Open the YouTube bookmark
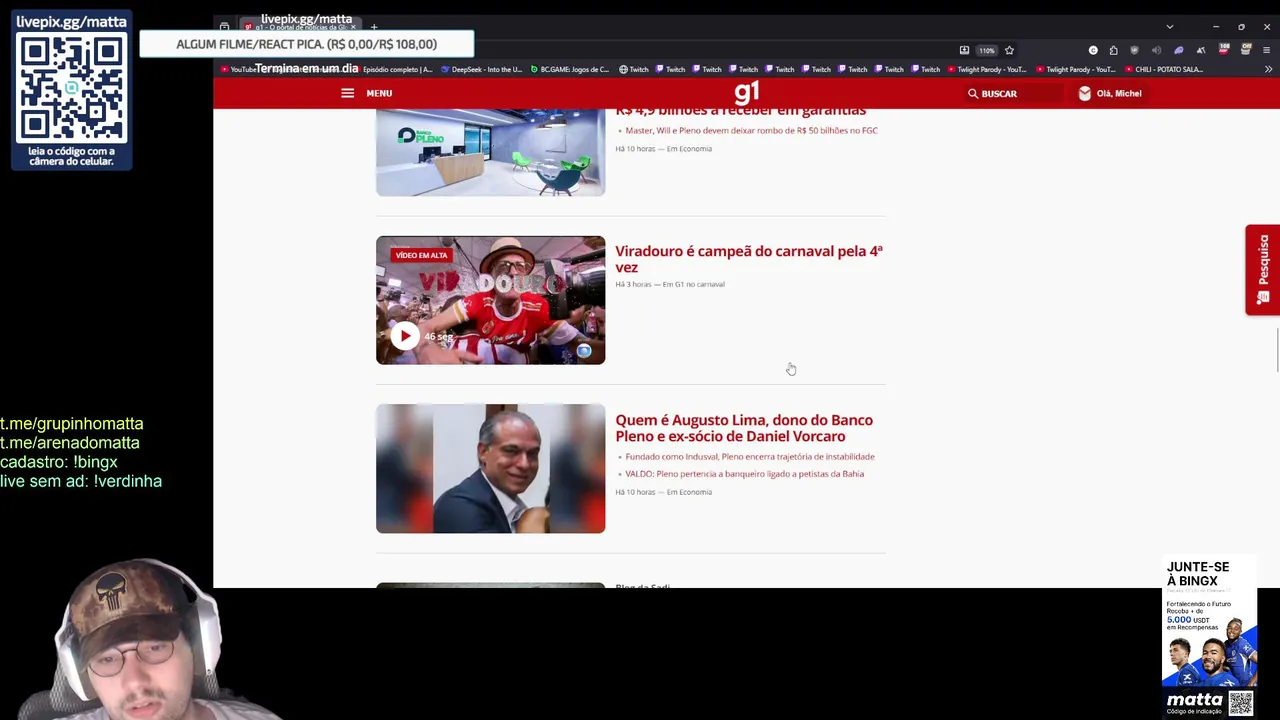Viewport: 1280px width, 720px height. point(239,69)
